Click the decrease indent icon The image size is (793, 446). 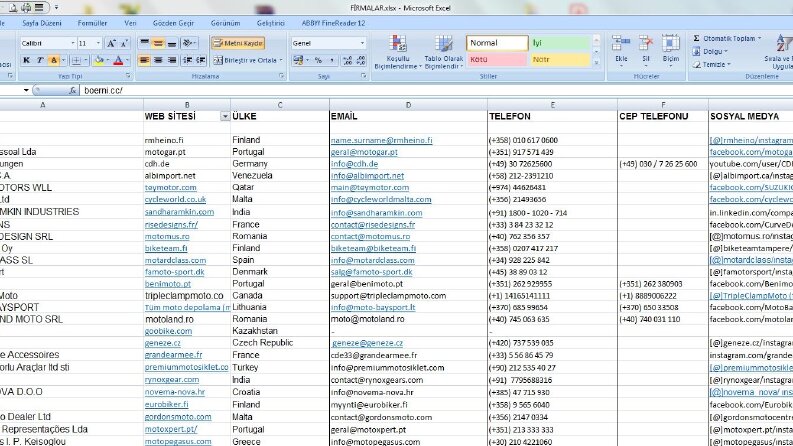(x=188, y=60)
